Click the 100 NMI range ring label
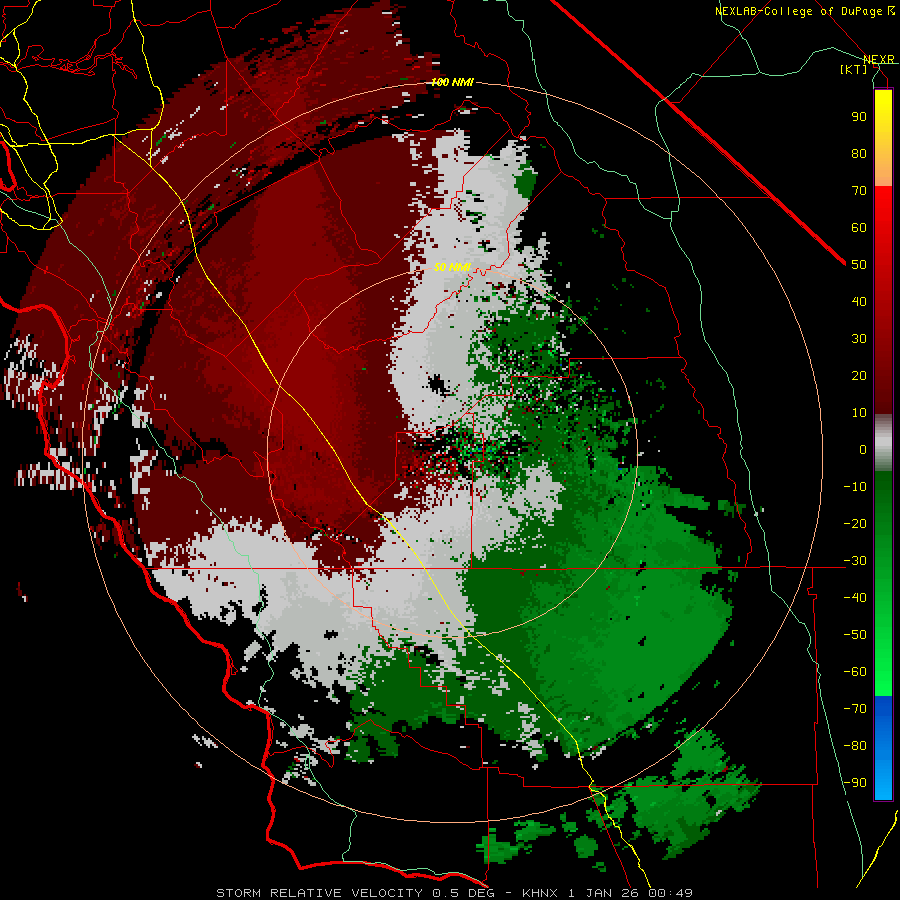Image resolution: width=900 pixels, height=900 pixels. (452, 83)
